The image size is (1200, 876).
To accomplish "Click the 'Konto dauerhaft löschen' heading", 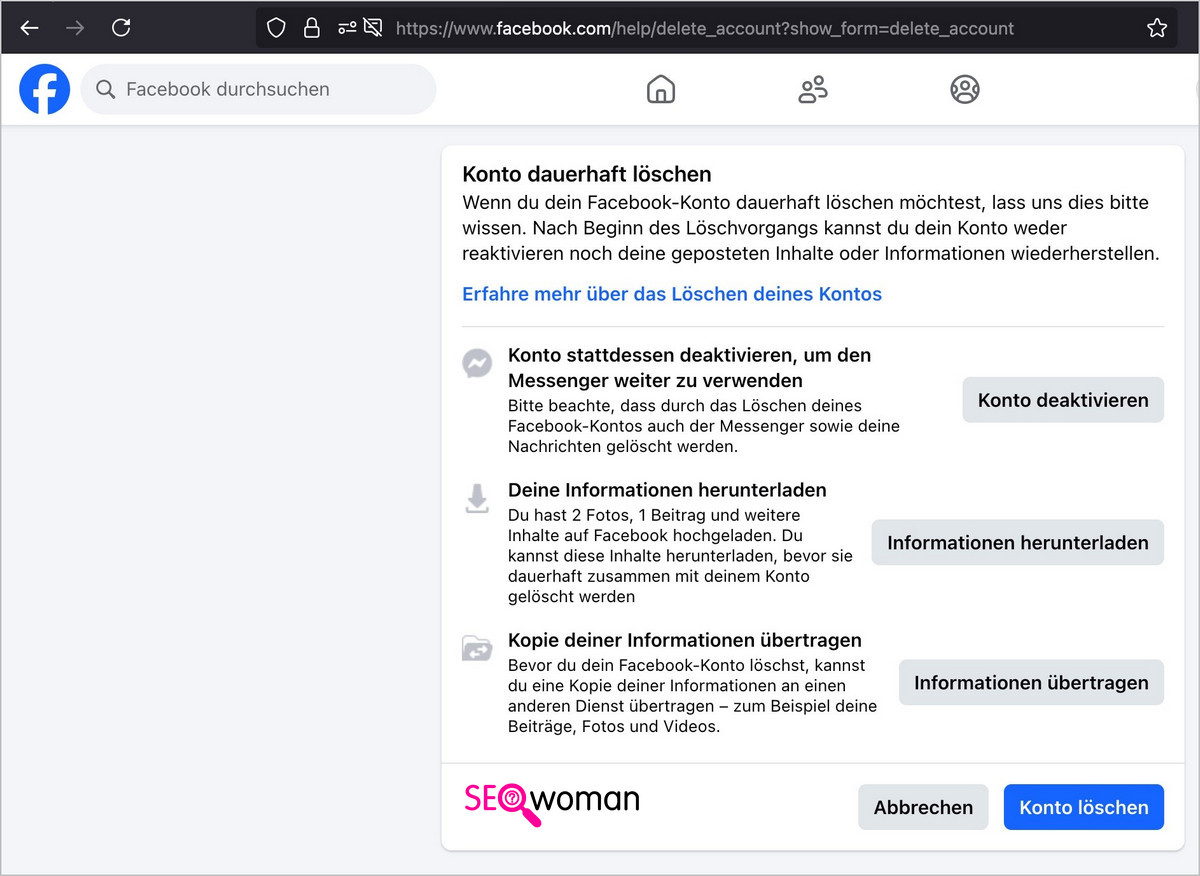I will coord(587,175).
